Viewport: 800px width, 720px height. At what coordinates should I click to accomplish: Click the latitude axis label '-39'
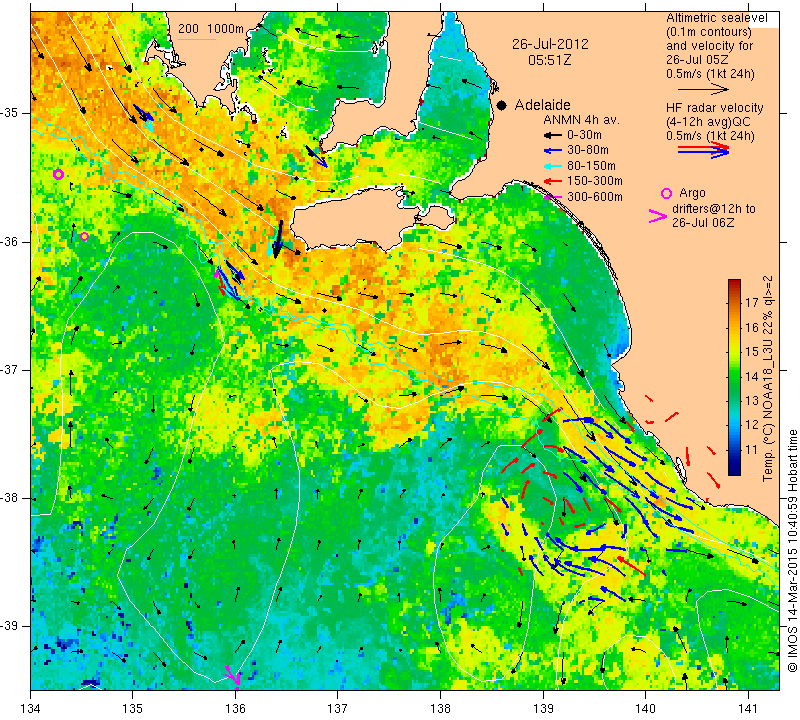point(10,626)
